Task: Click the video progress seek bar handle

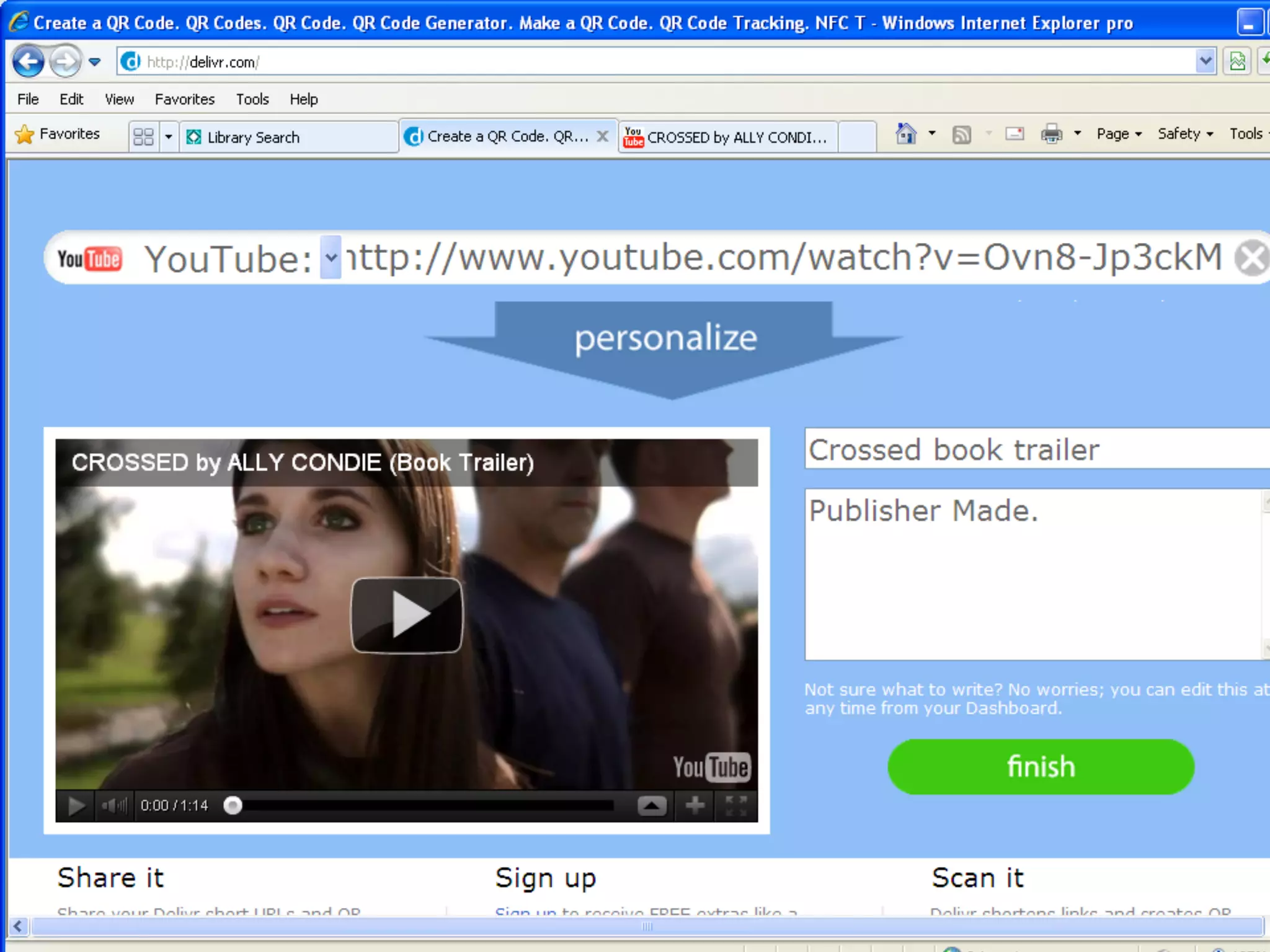Action: (x=233, y=805)
